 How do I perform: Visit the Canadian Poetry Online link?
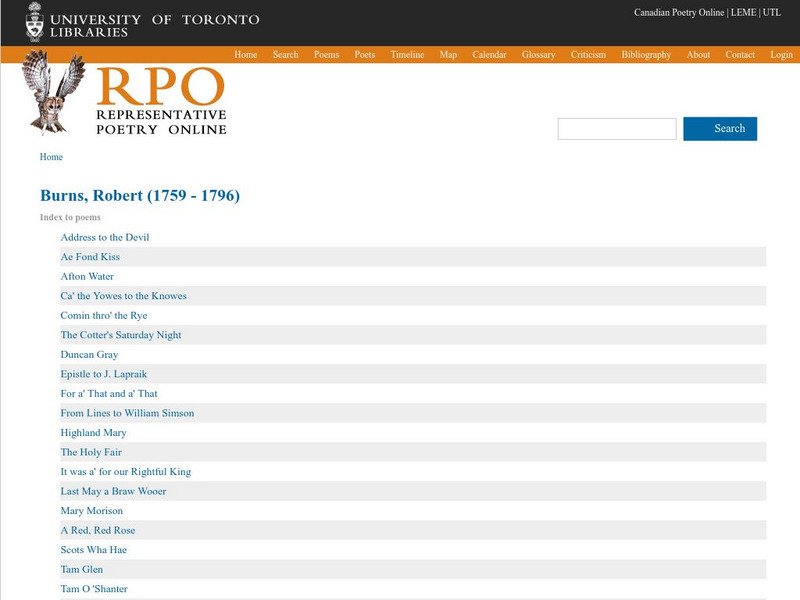click(x=679, y=12)
